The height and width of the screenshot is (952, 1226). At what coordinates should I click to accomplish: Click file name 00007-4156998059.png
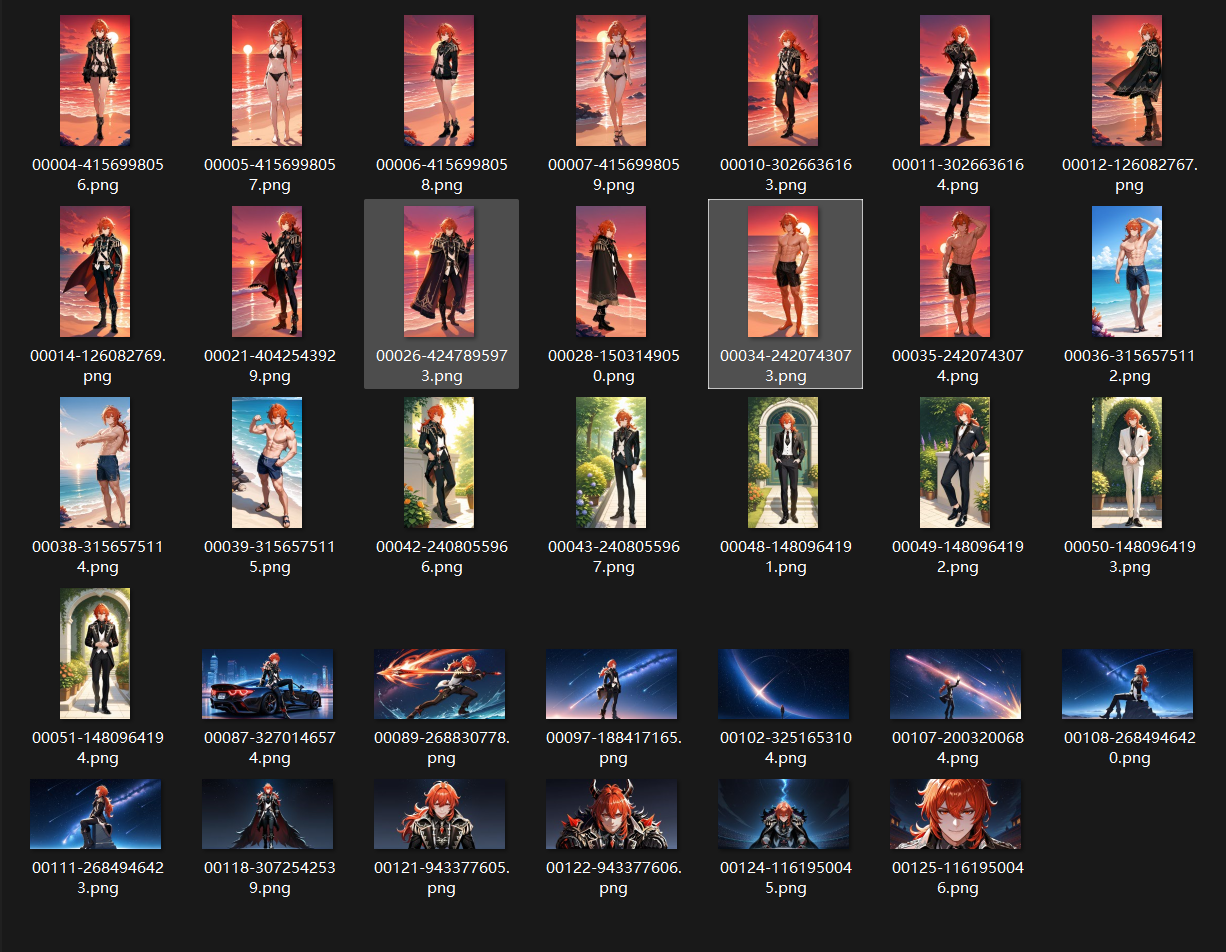click(613, 175)
